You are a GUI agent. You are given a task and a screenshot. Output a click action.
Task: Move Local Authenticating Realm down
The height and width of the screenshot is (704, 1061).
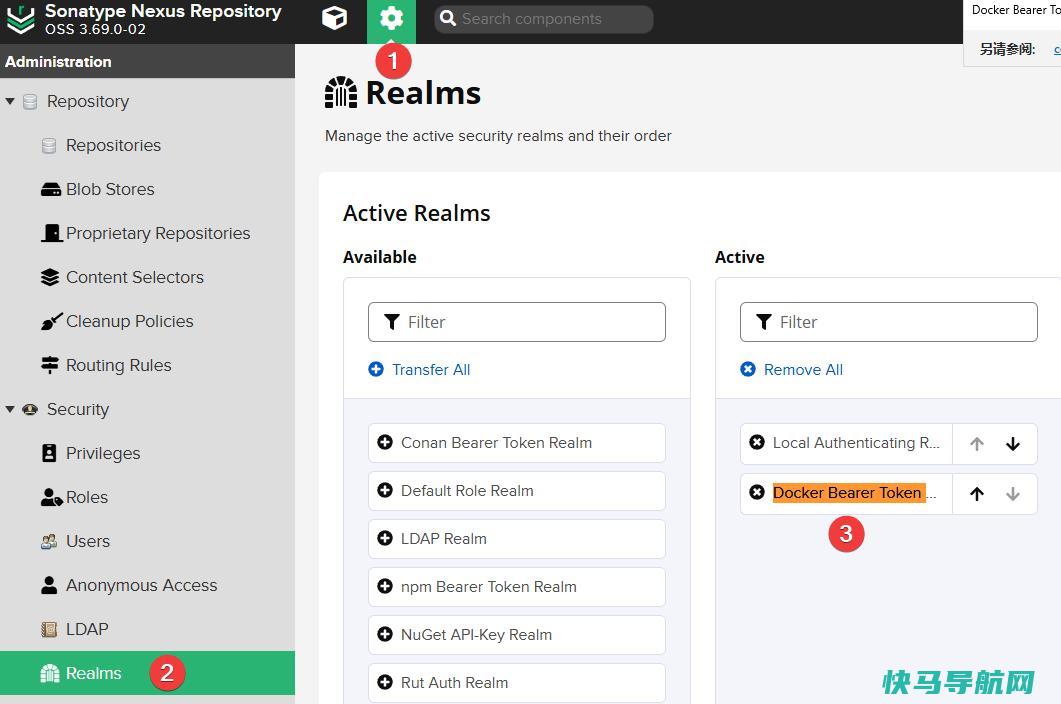tap(1013, 444)
